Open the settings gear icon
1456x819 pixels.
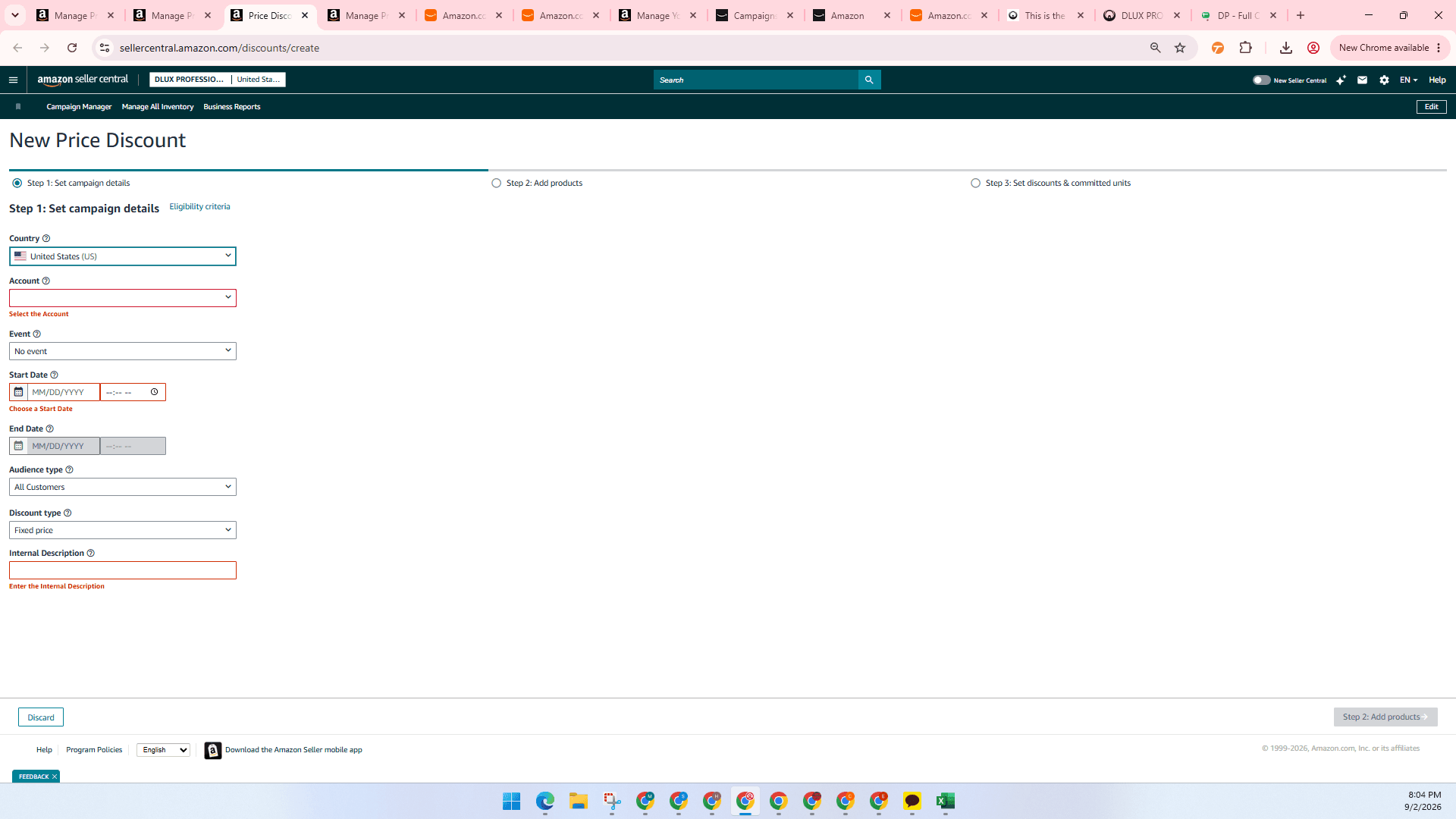pyautogui.click(x=1384, y=80)
